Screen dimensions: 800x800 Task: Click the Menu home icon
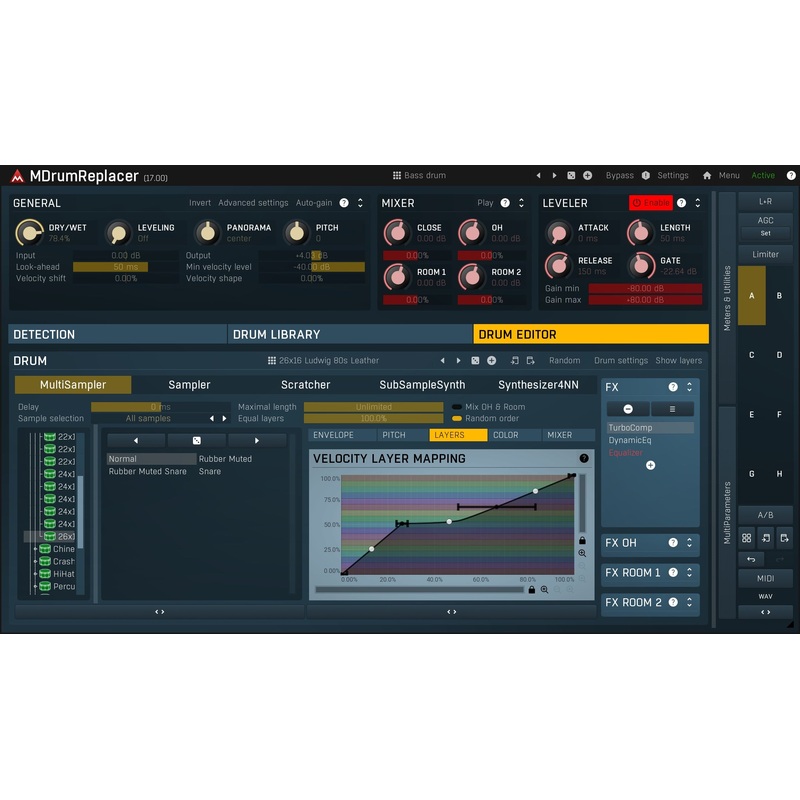click(x=707, y=176)
